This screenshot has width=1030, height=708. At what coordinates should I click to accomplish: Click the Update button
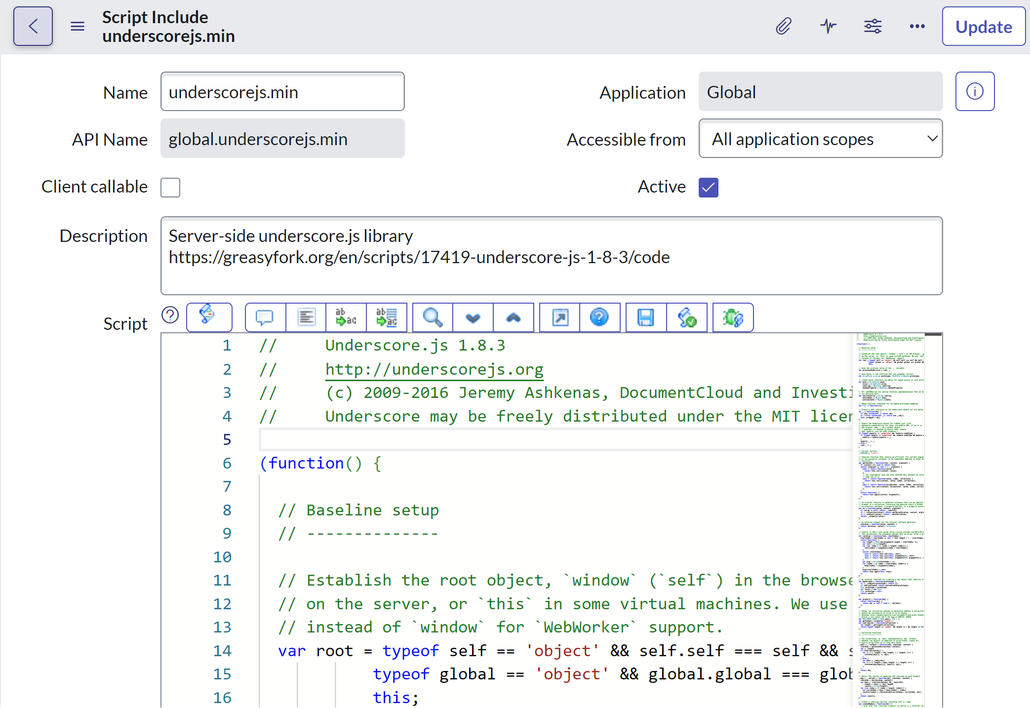click(x=983, y=27)
